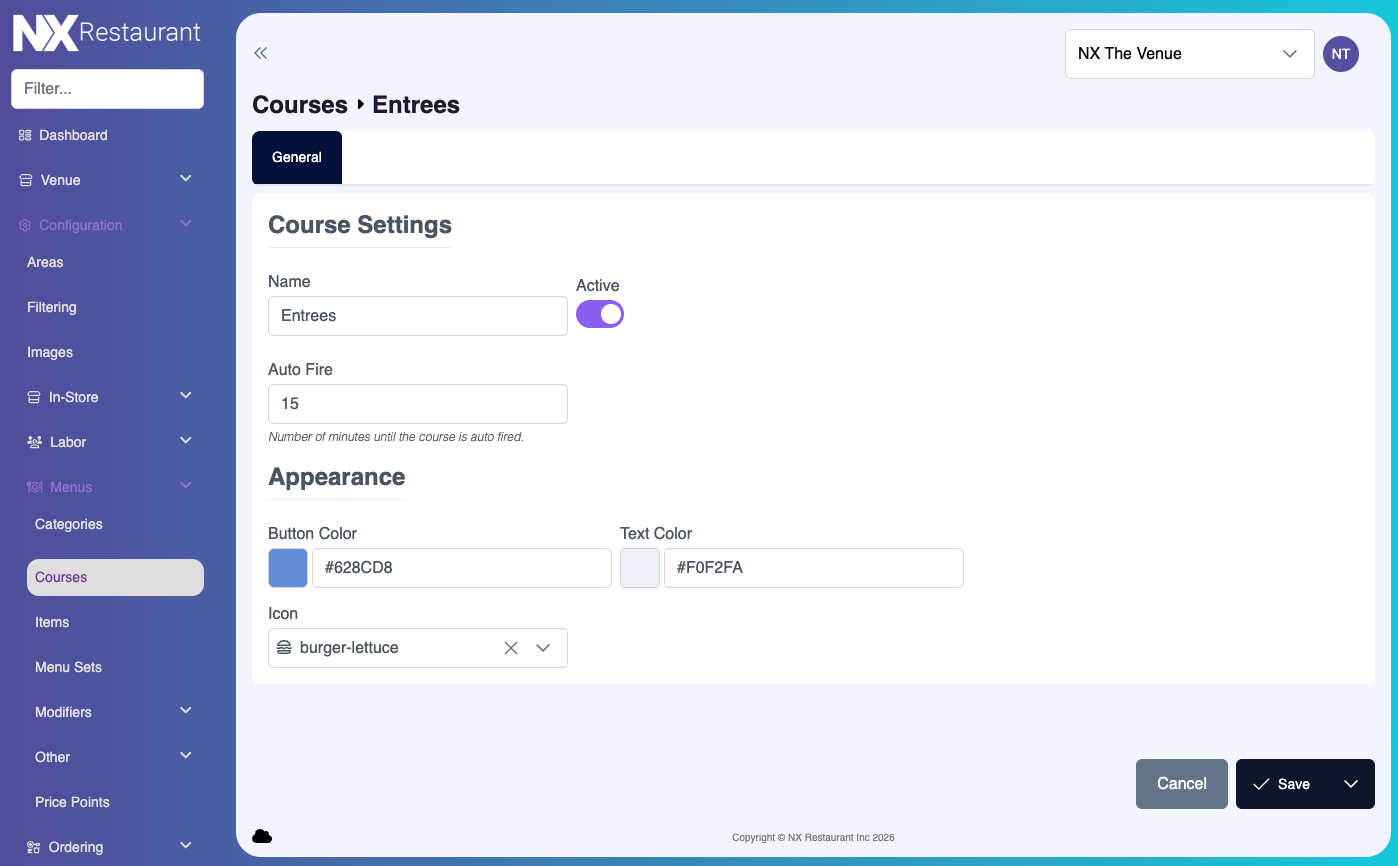
Task: Click the NX Restaurant logo
Action: click(107, 33)
